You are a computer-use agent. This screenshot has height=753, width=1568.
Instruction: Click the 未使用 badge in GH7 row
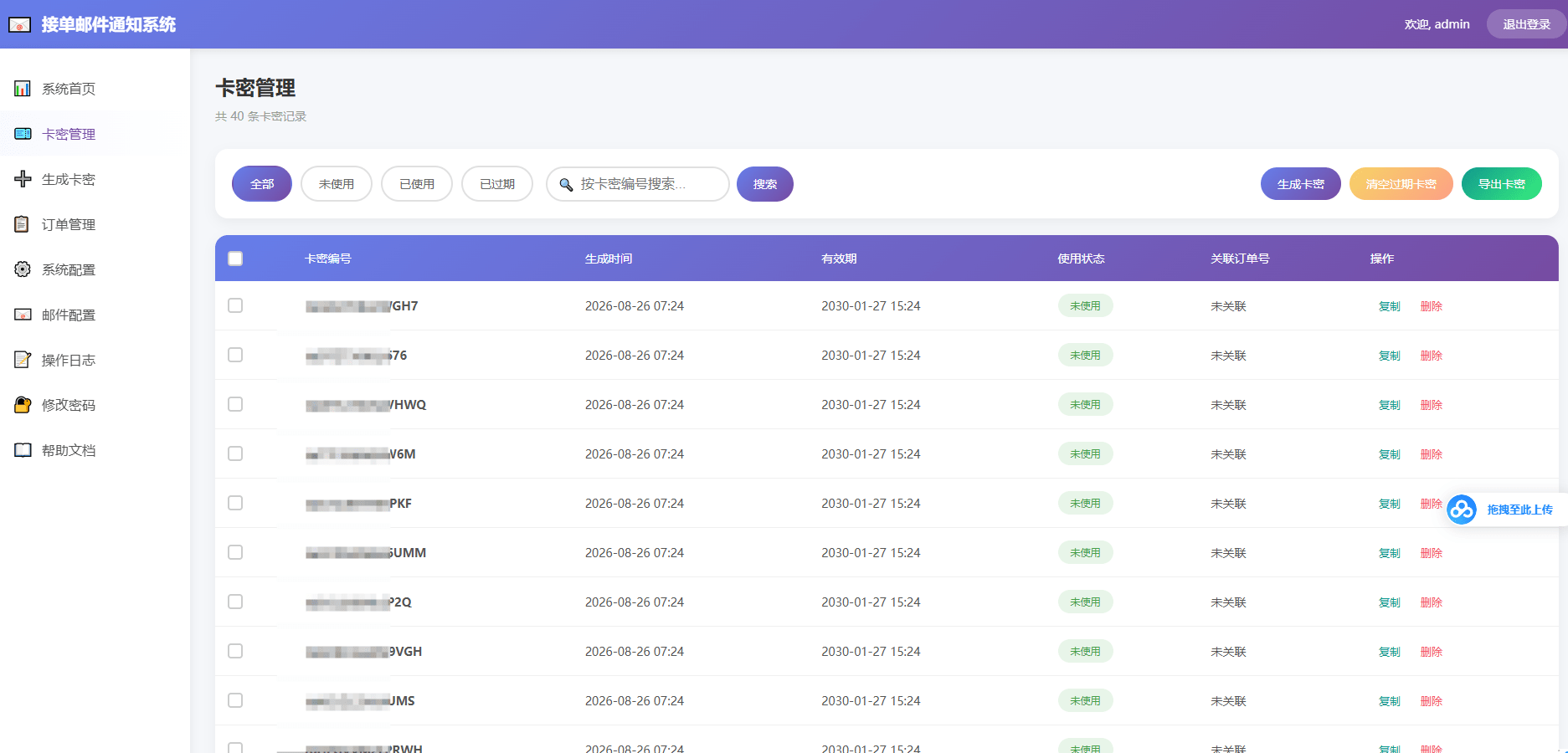1085,305
